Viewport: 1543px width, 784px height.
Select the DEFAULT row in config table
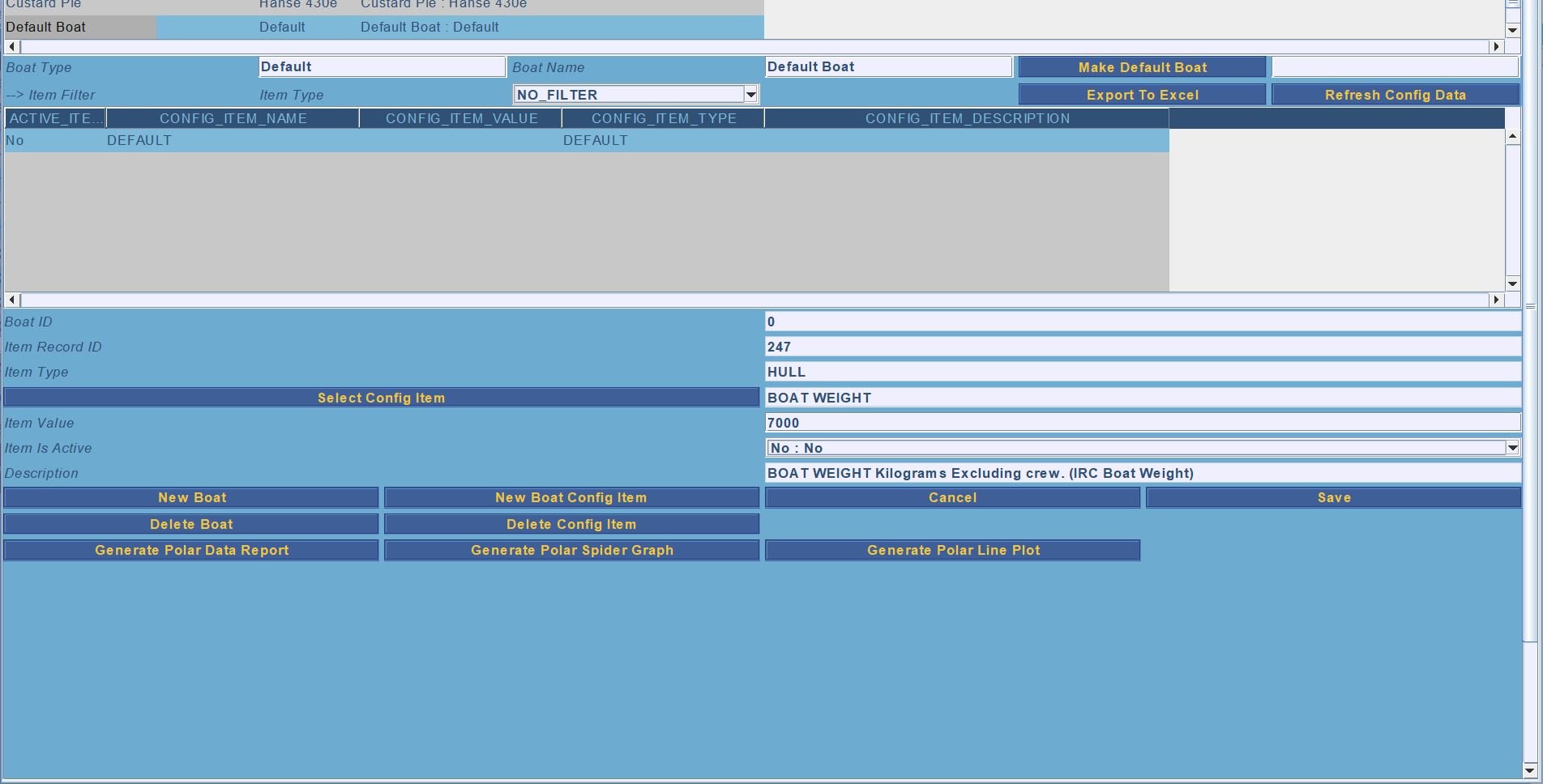(324, 140)
